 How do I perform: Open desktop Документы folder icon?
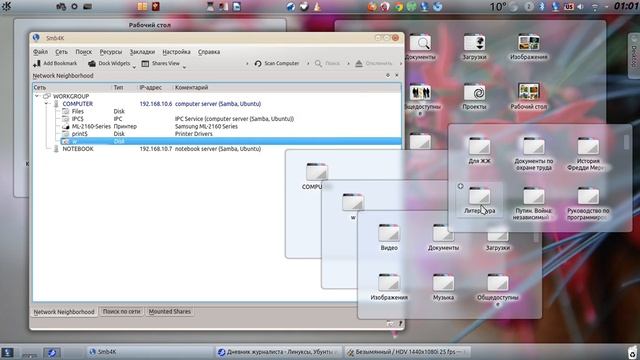pyautogui.click(x=420, y=47)
